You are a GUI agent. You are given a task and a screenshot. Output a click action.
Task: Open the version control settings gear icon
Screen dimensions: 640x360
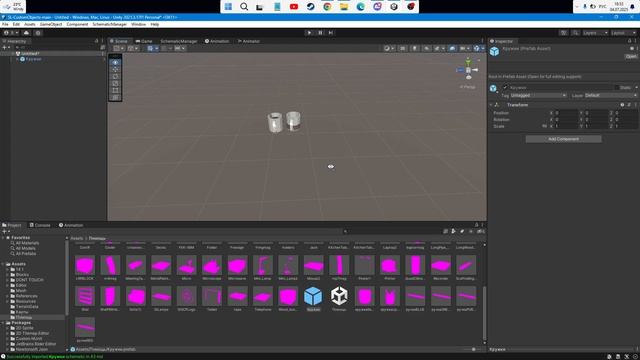(38, 33)
